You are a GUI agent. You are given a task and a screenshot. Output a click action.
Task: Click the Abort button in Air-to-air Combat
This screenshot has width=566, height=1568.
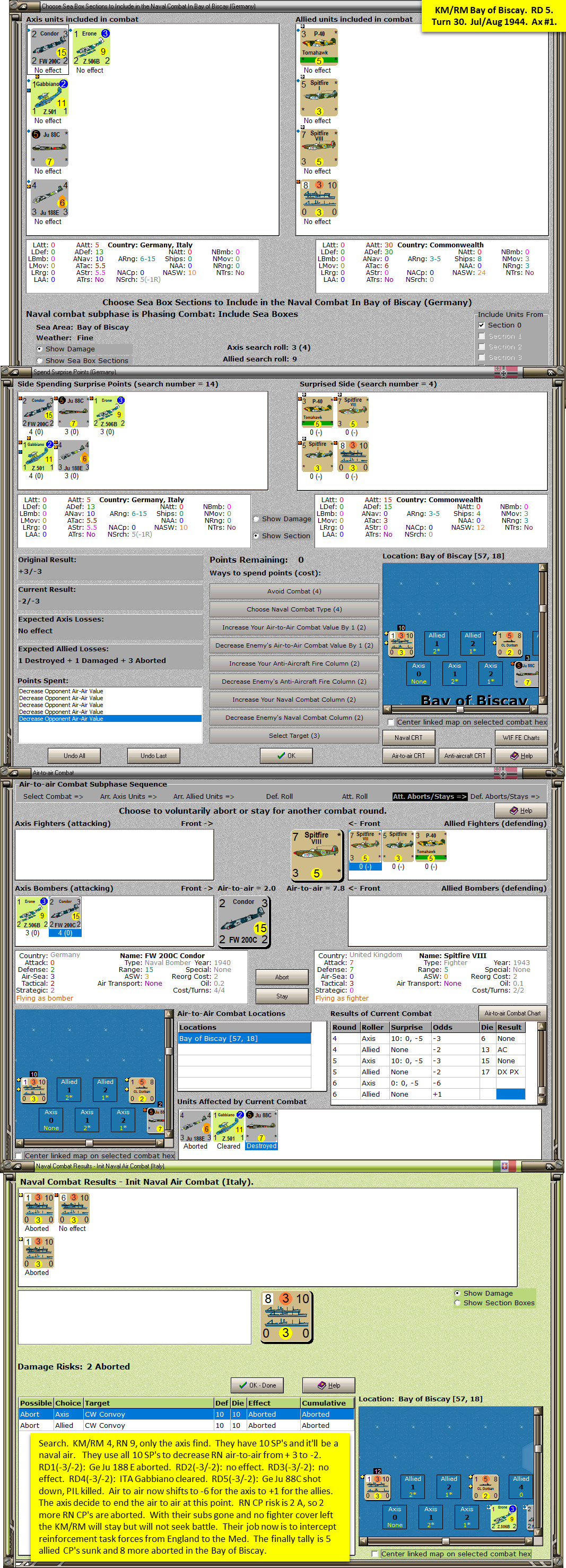click(282, 977)
